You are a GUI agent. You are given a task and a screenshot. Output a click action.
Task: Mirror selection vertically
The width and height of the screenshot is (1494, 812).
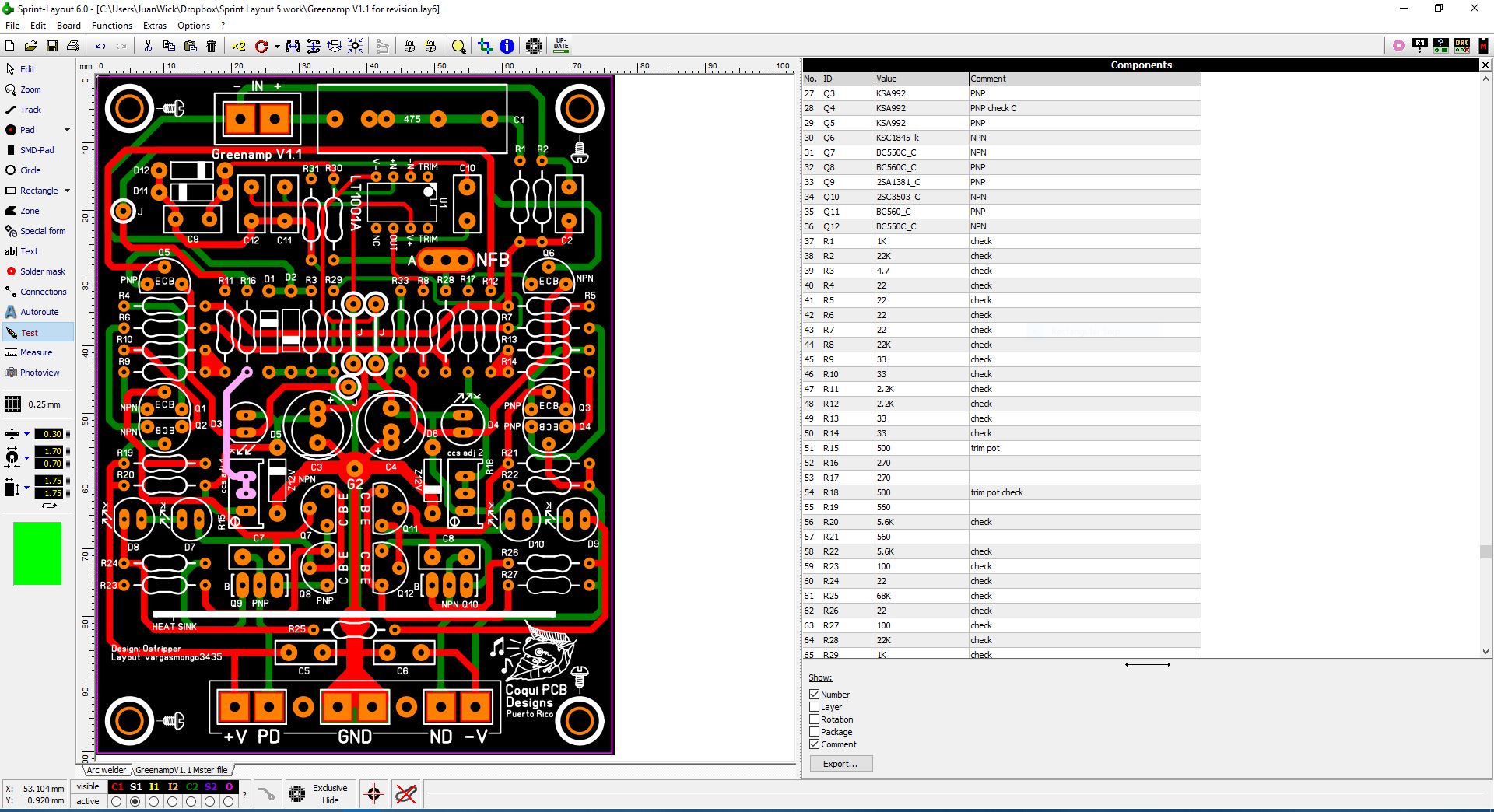[314, 46]
